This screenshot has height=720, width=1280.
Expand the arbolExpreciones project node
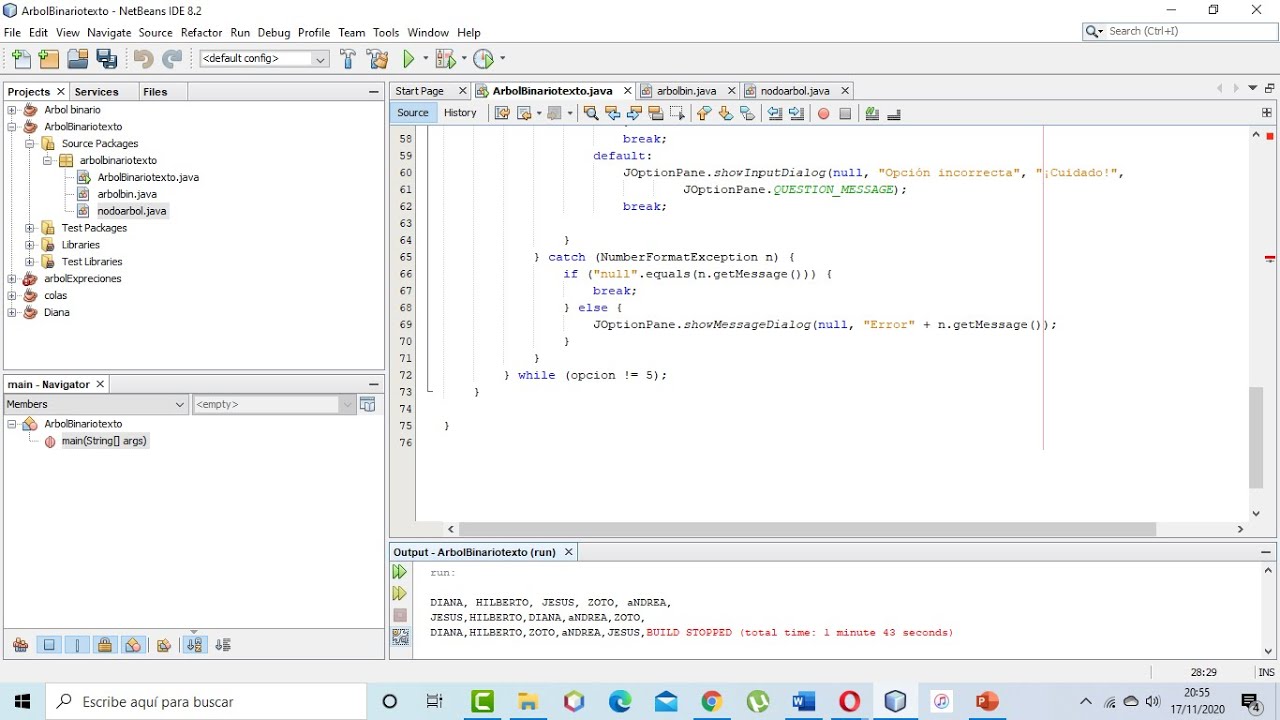12,279
